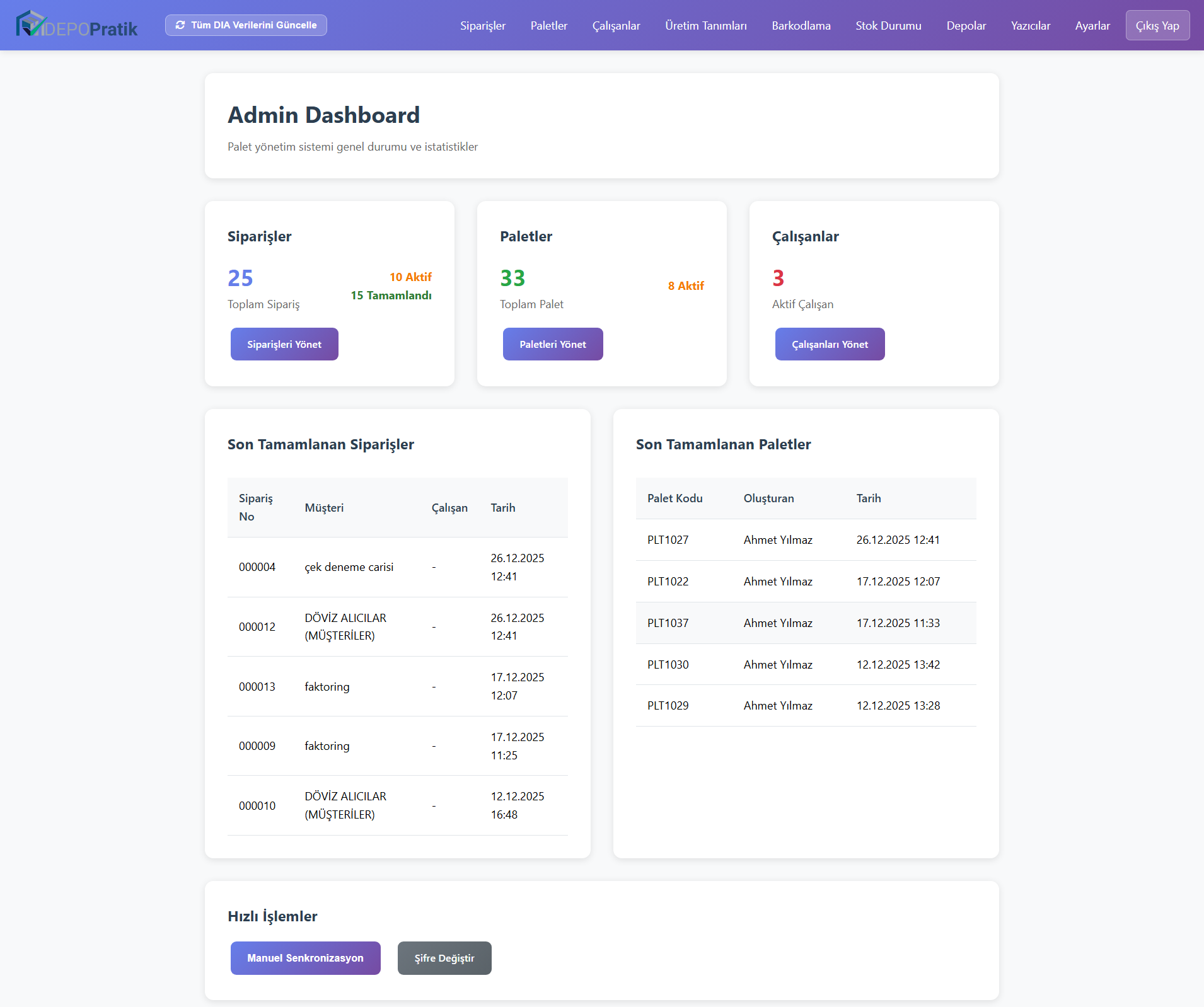The width and height of the screenshot is (1204, 1007).
Task: Open Üretim Tanımları from the navigation bar
Action: coord(705,25)
